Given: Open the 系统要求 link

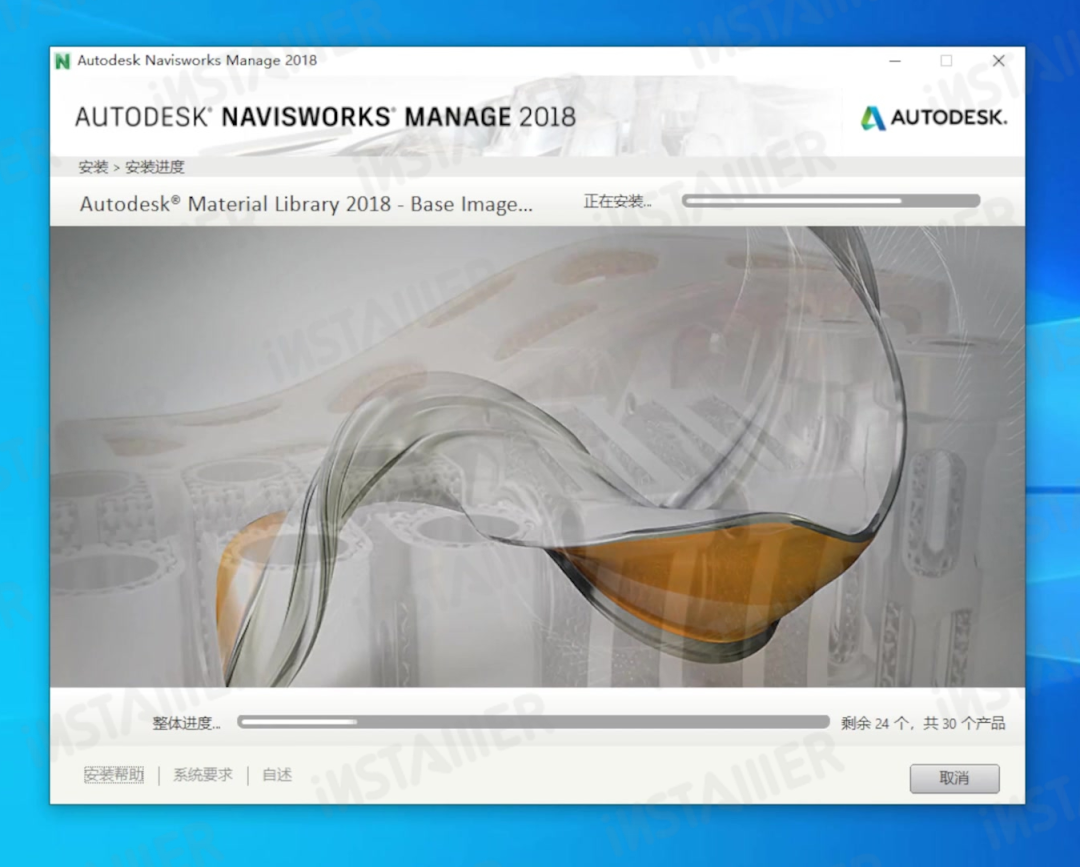Looking at the screenshot, I should click(x=202, y=775).
